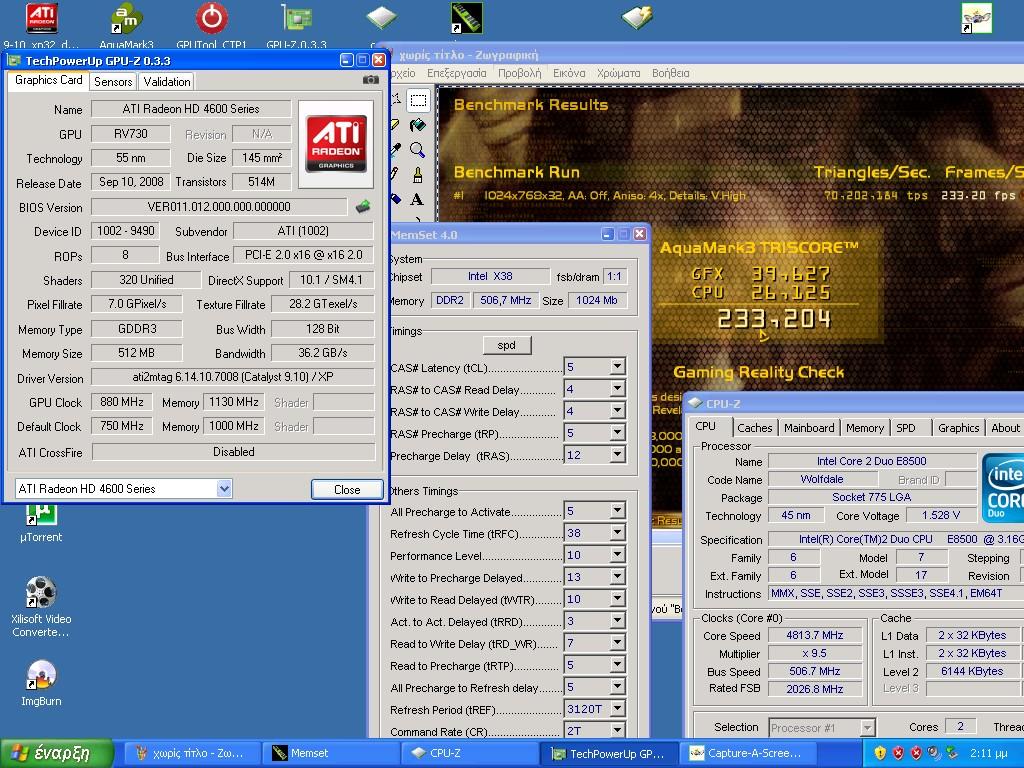The width and height of the screenshot is (1024, 768).
Task: Open the top-right desktop shortcut icon
Action: coord(976,18)
